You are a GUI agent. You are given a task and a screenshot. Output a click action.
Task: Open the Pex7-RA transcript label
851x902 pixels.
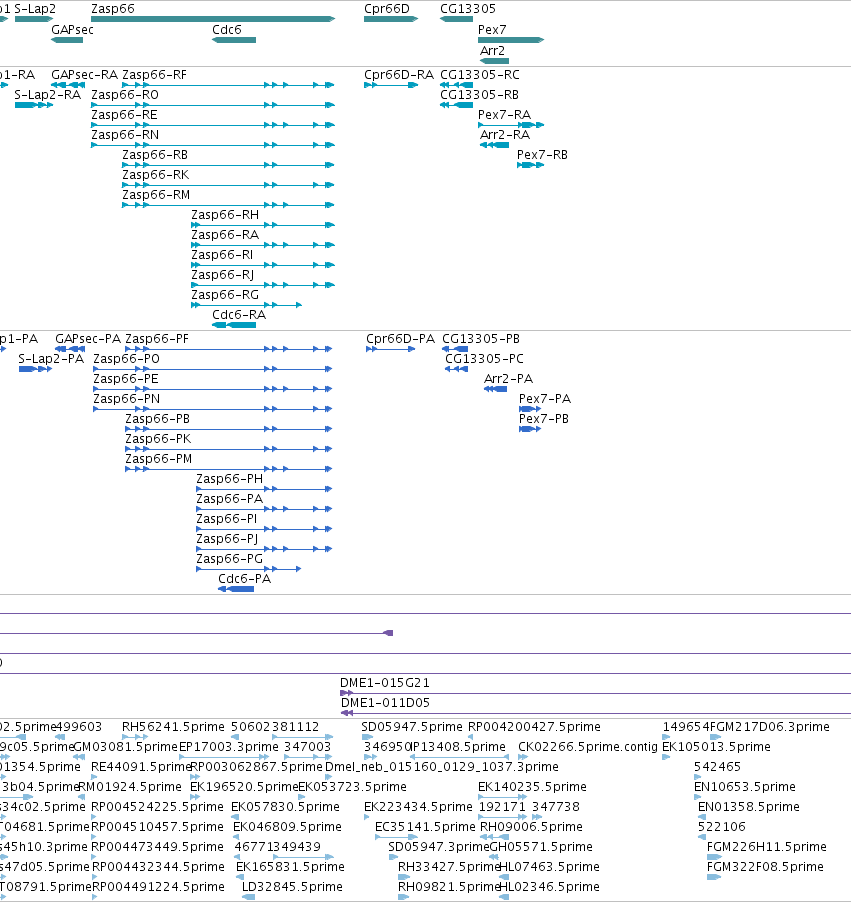505,114
